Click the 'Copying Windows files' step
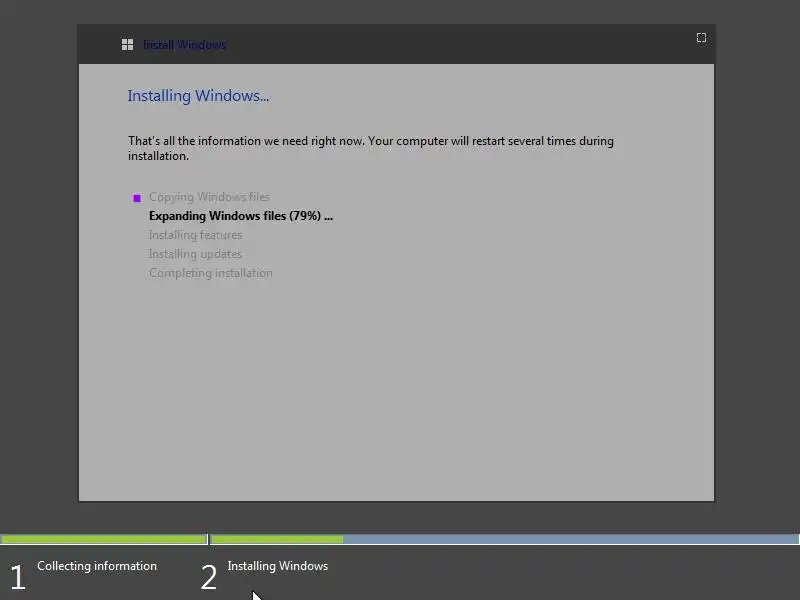Viewport: 800px width, 600px height. [209, 197]
